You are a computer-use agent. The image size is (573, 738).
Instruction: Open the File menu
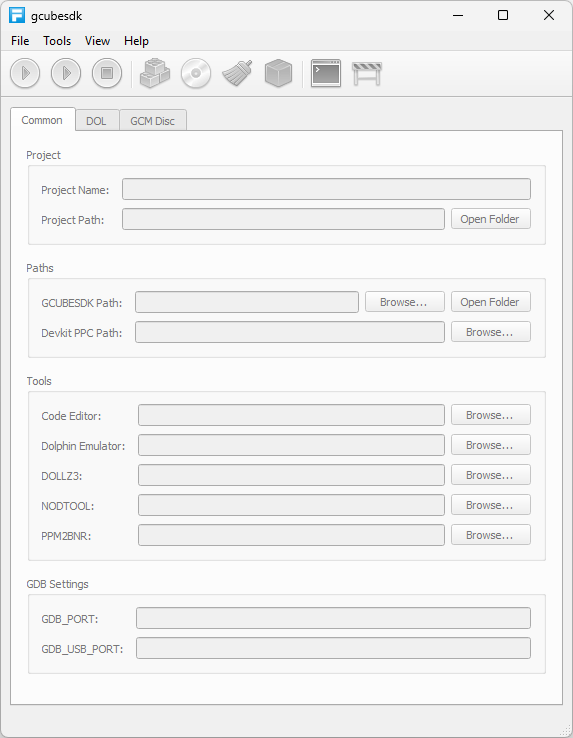[x=20, y=41]
